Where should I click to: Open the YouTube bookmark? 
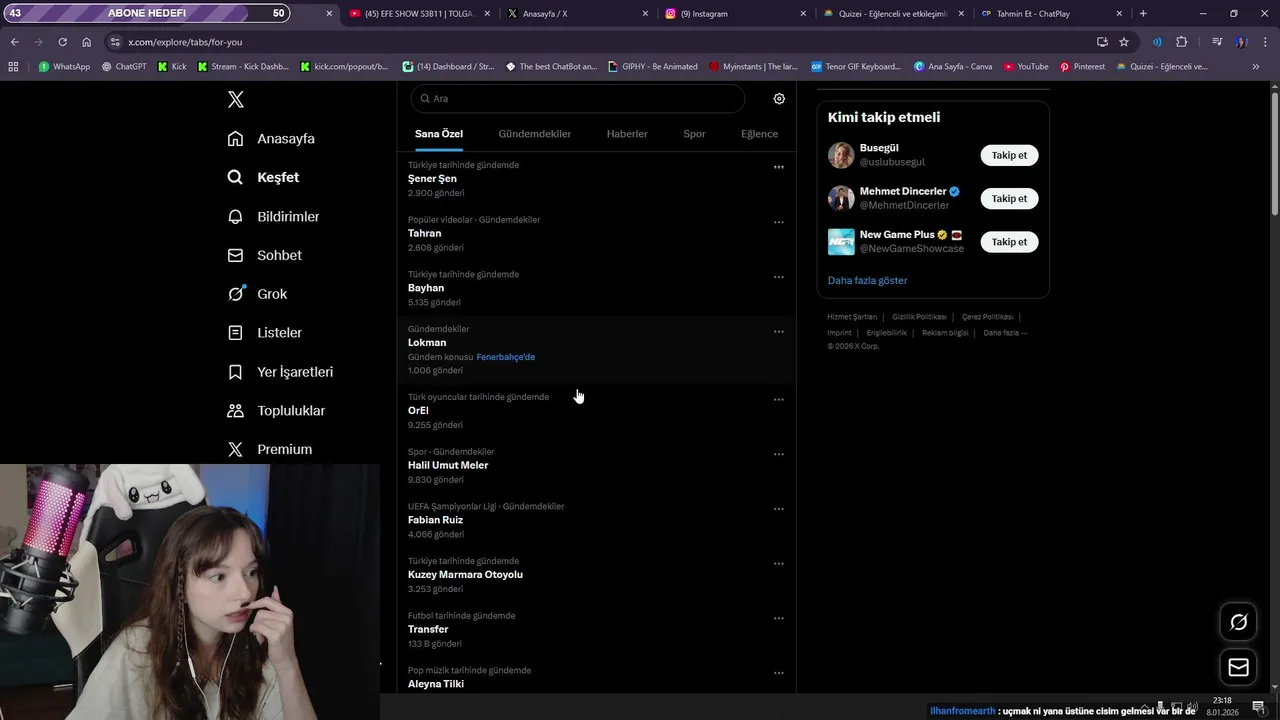[x=1026, y=66]
